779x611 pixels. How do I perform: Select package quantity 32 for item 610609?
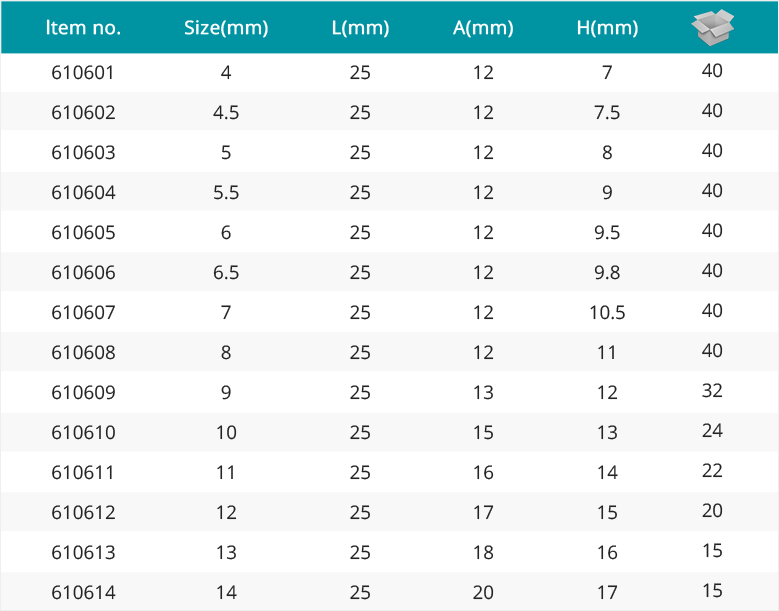712,391
